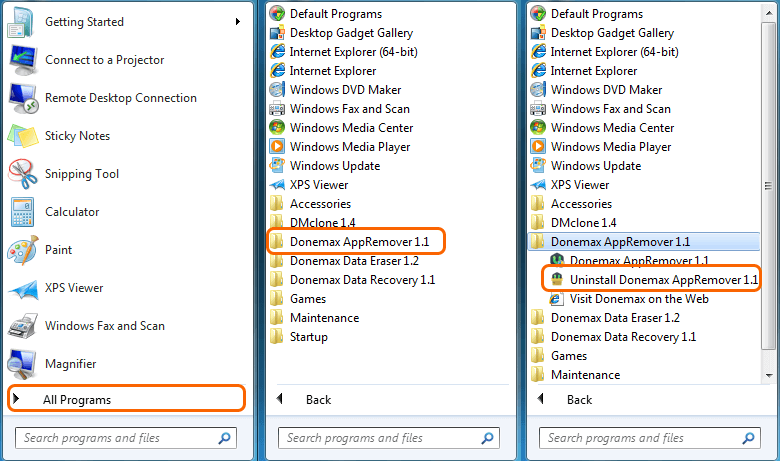Click the Remote Desktop Connection icon
This screenshot has width=780, height=461.
click(x=22, y=98)
